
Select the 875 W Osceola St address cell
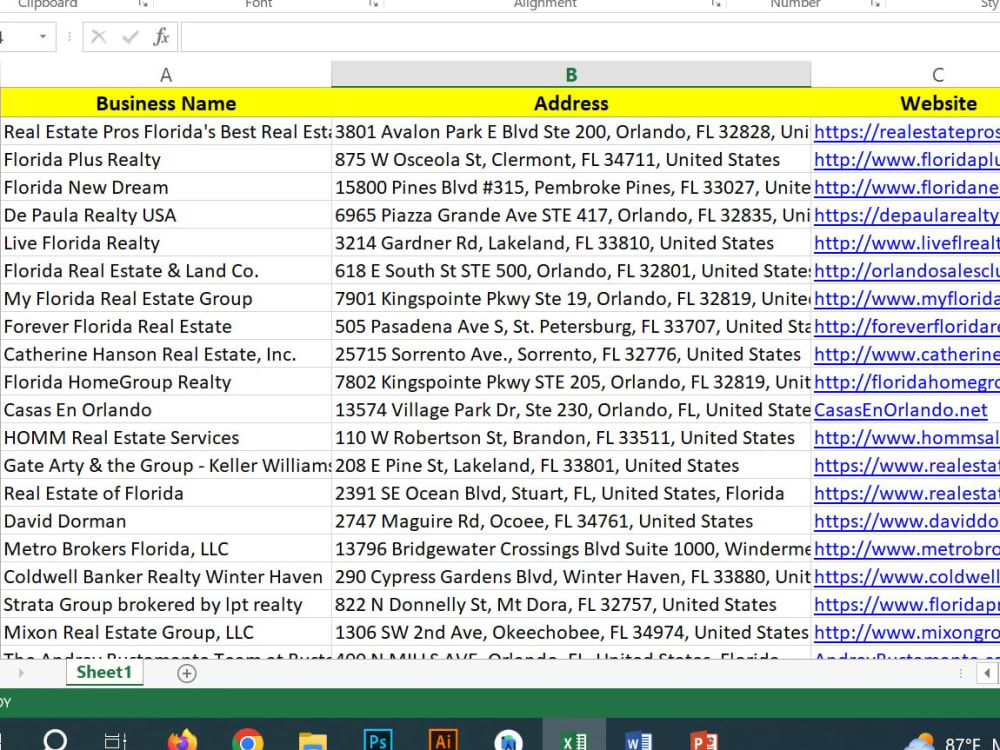coord(571,159)
